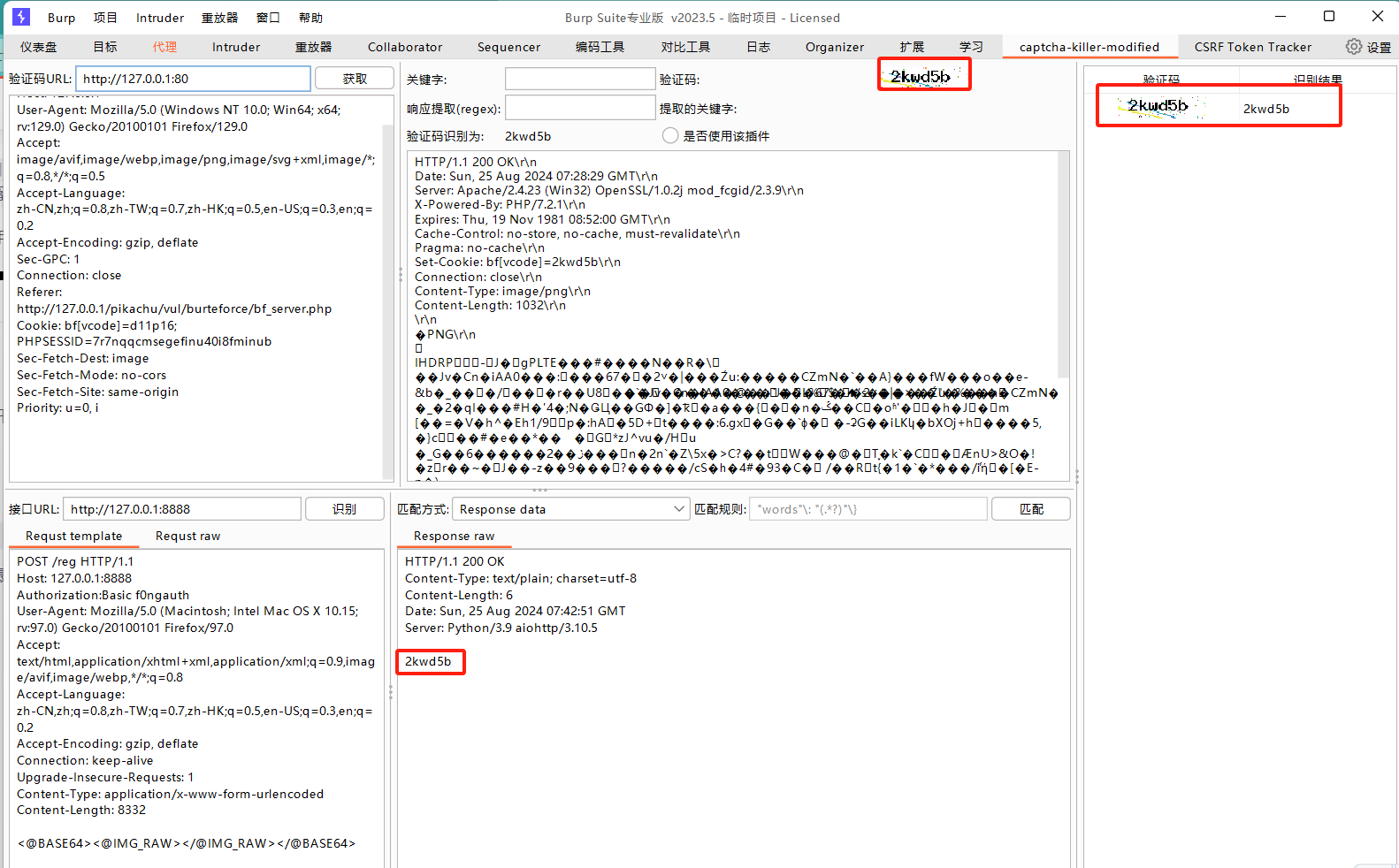Image resolution: width=1399 pixels, height=868 pixels.
Task: Click the POST /reg HTTP/1.1 line
Action: click(x=75, y=561)
